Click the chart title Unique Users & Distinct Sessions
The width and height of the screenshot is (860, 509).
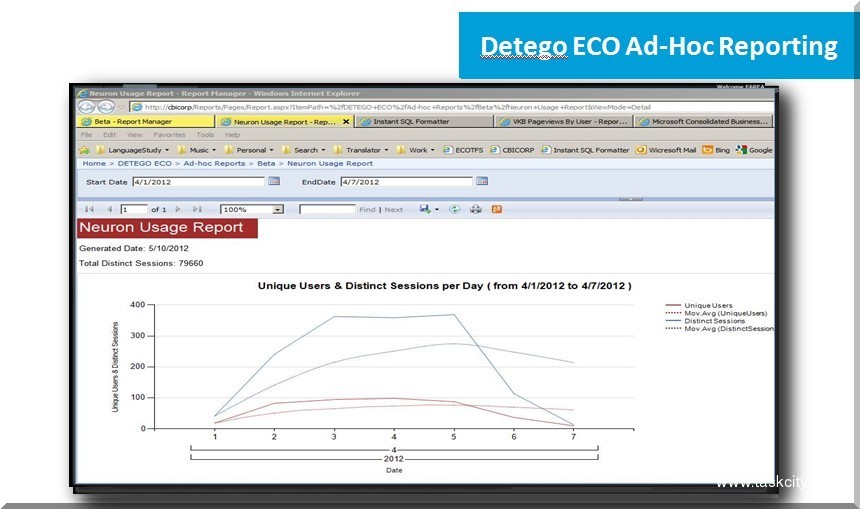click(x=444, y=286)
